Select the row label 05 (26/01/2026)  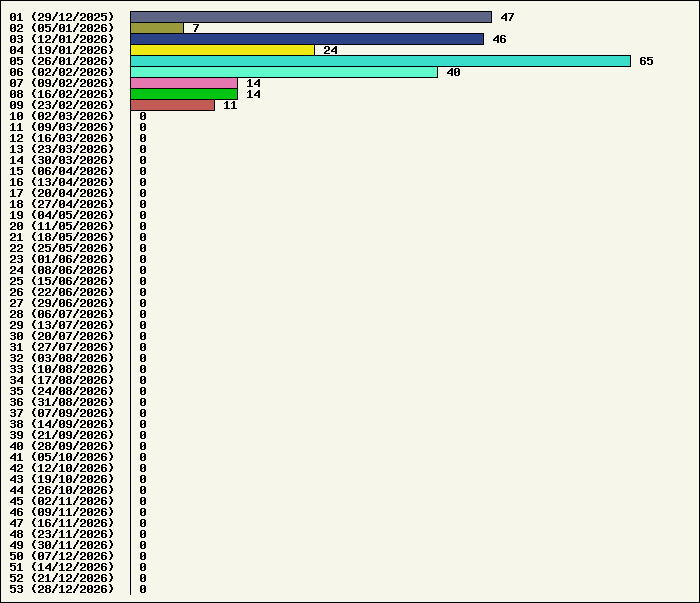point(62,61)
